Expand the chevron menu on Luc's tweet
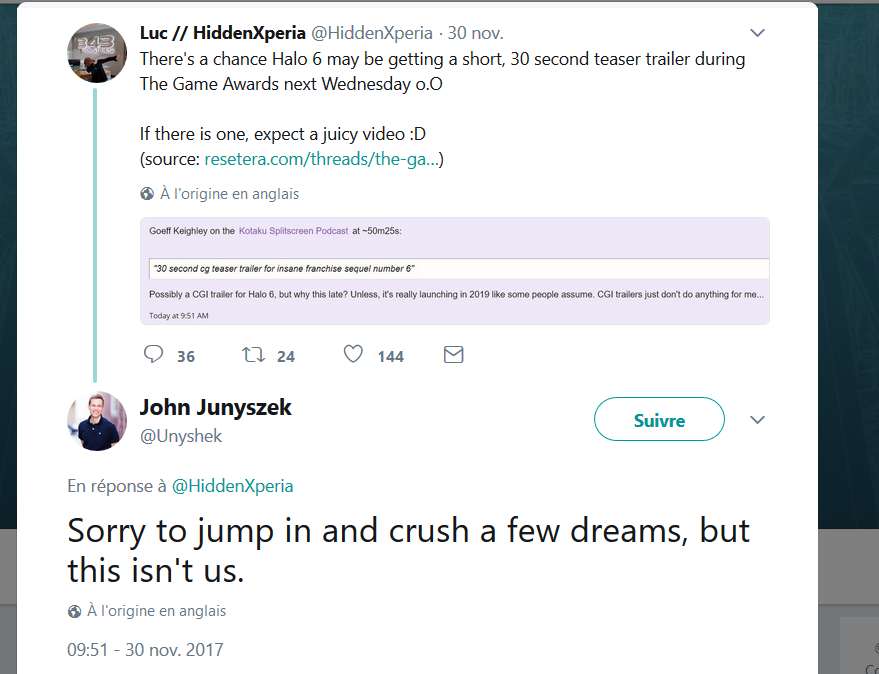879x674 pixels. coord(757,33)
